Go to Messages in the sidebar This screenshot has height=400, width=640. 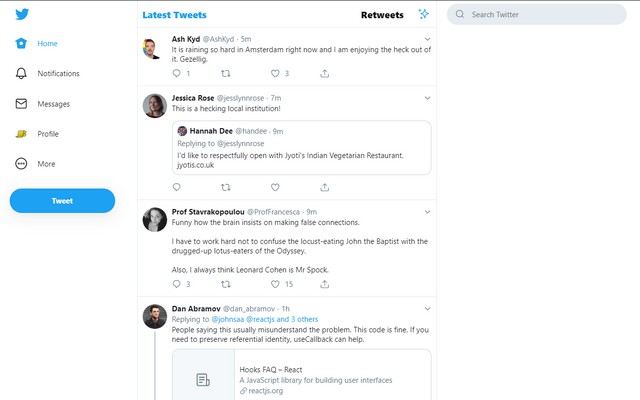[x=54, y=104]
